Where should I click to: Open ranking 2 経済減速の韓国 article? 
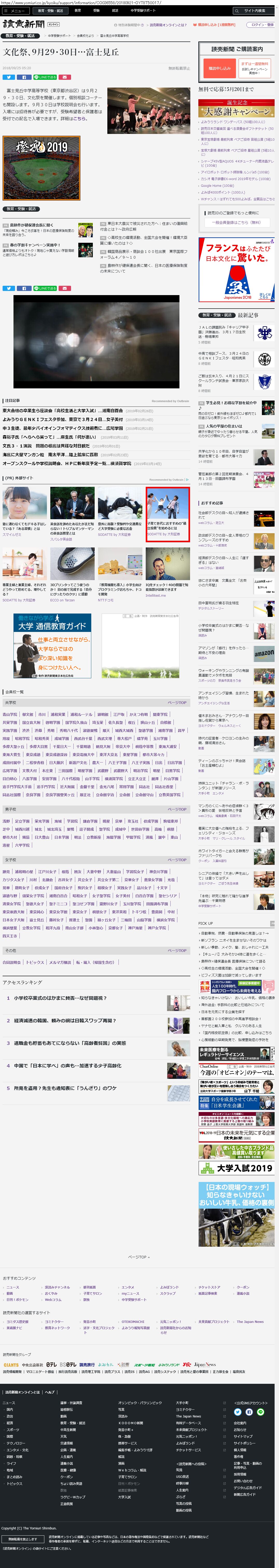65,1021
